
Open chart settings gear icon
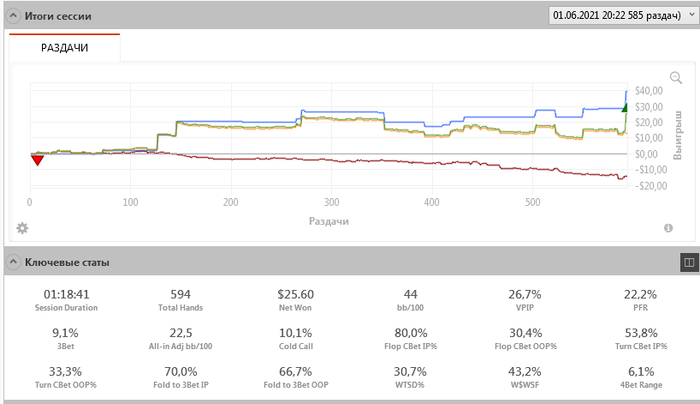point(22,228)
